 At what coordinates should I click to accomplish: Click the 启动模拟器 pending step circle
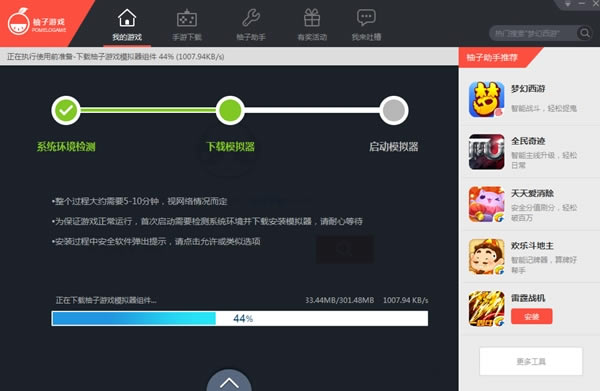[x=394, y=110]
